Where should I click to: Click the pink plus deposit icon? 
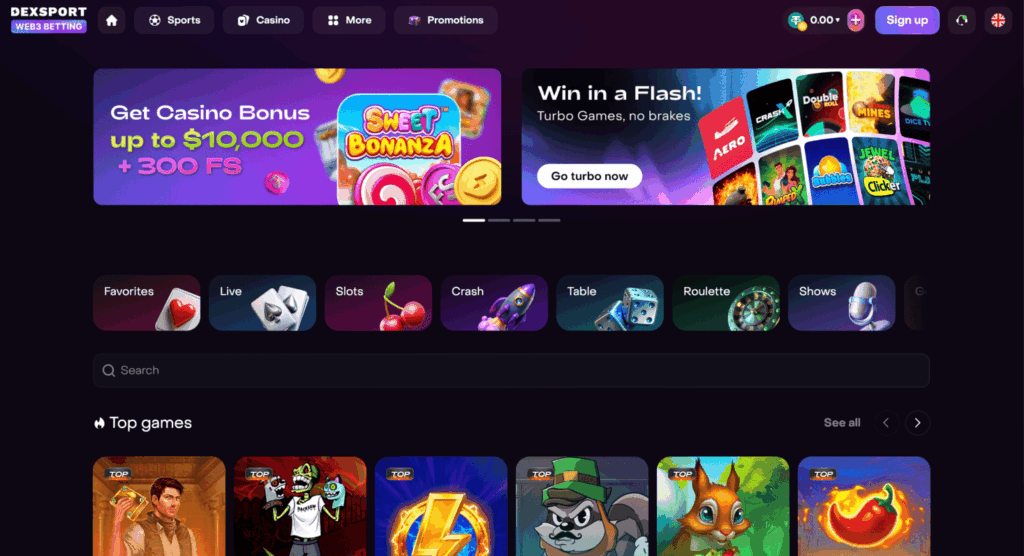click(x=855, y=20)
